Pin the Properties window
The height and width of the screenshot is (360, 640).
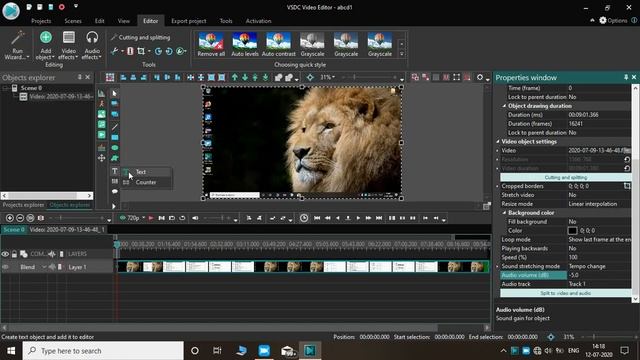pyautogui.click(x=626, y=77)
